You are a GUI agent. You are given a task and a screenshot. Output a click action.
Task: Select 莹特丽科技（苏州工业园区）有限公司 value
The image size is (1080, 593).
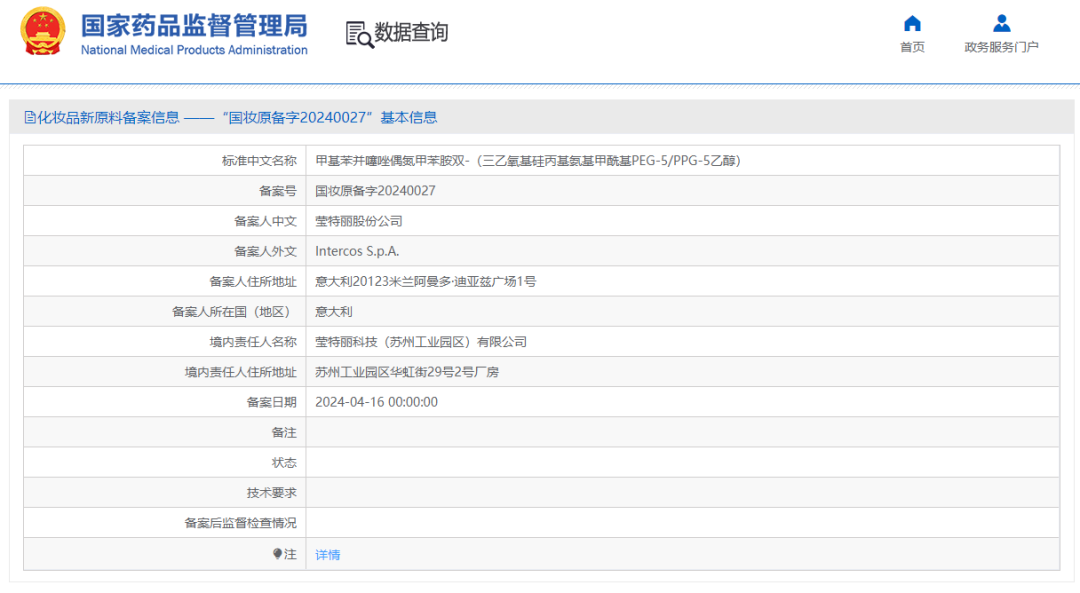[421, 342]
